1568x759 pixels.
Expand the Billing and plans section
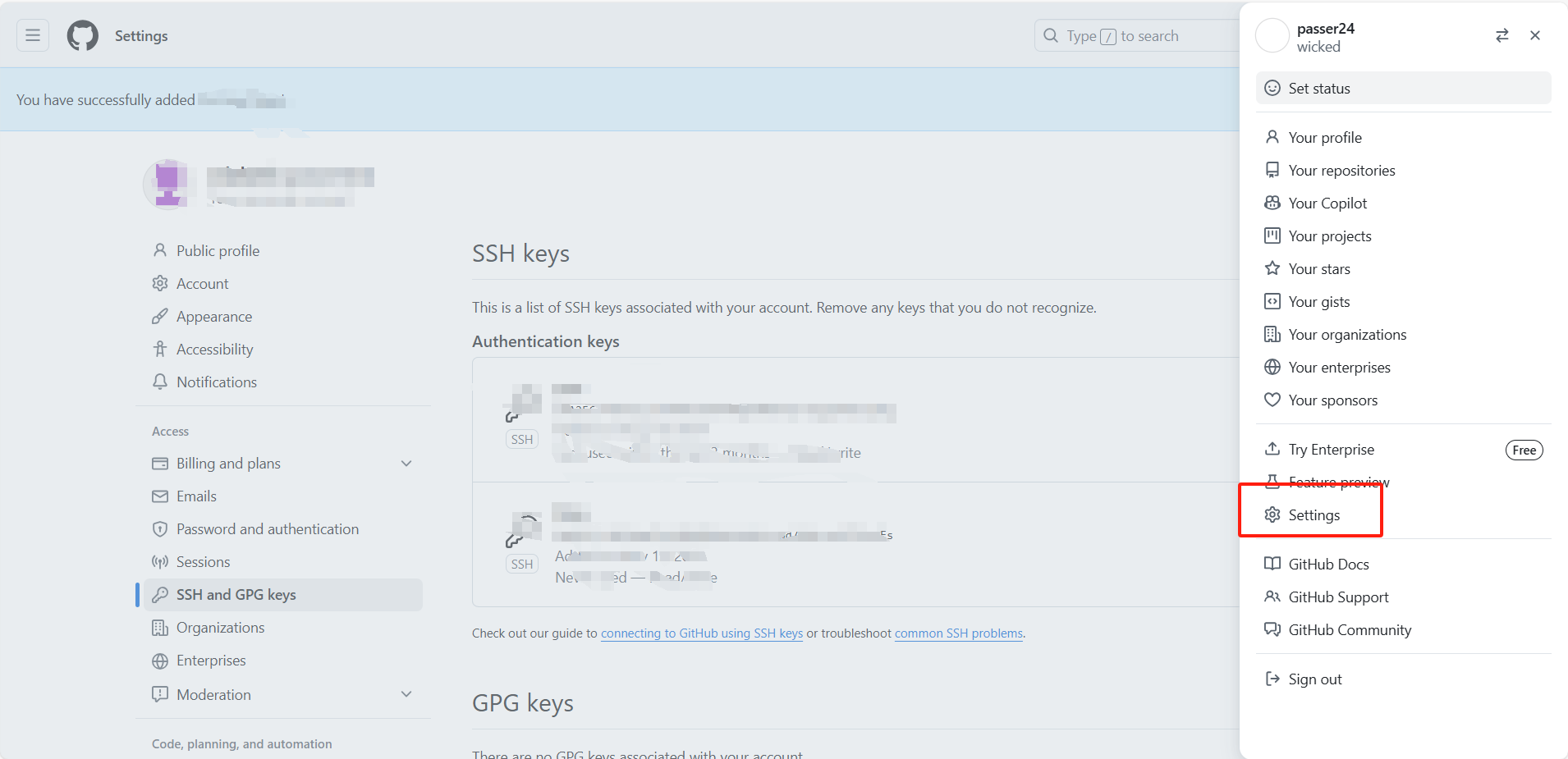406,464
